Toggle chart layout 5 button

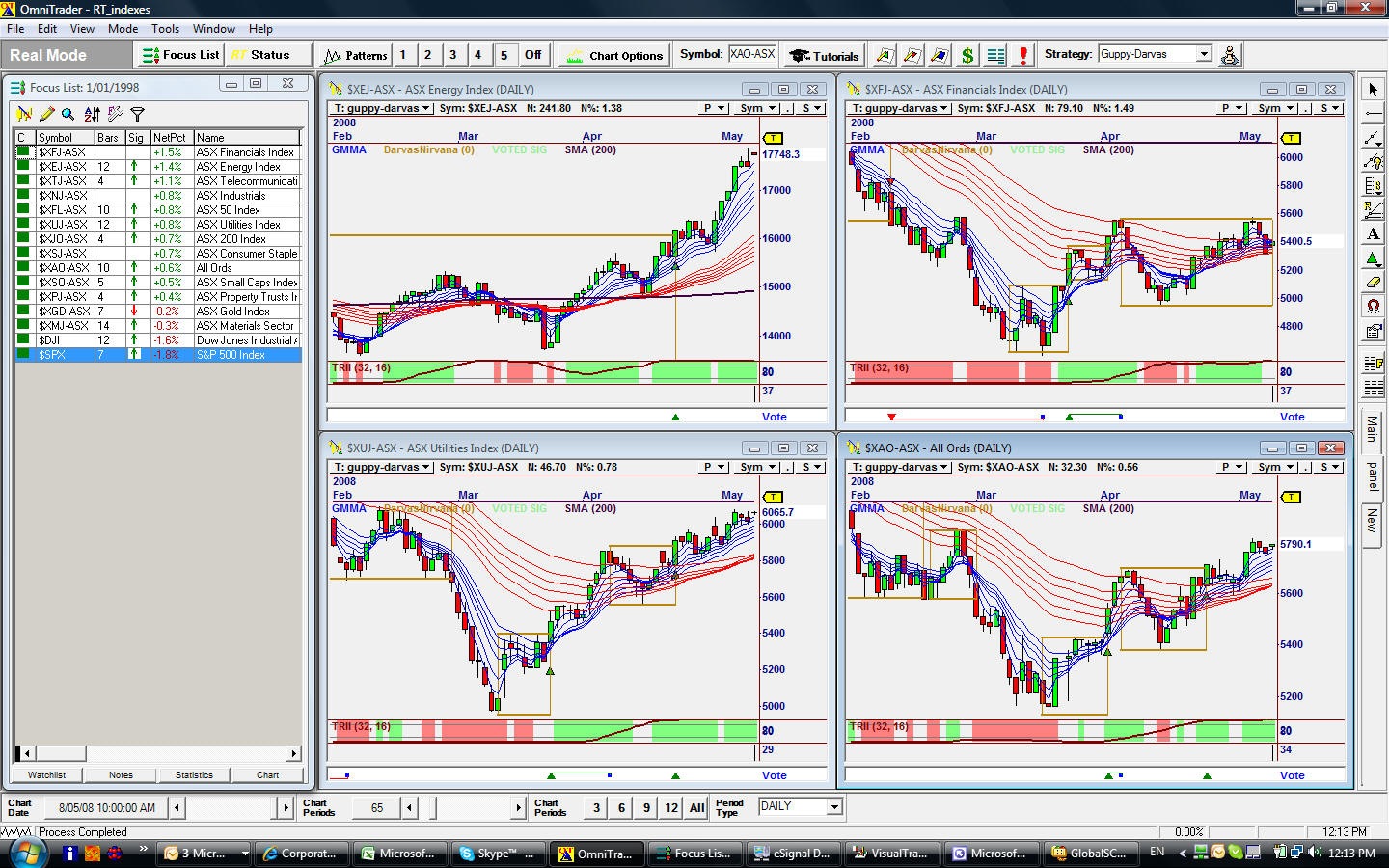click(504, 55)
